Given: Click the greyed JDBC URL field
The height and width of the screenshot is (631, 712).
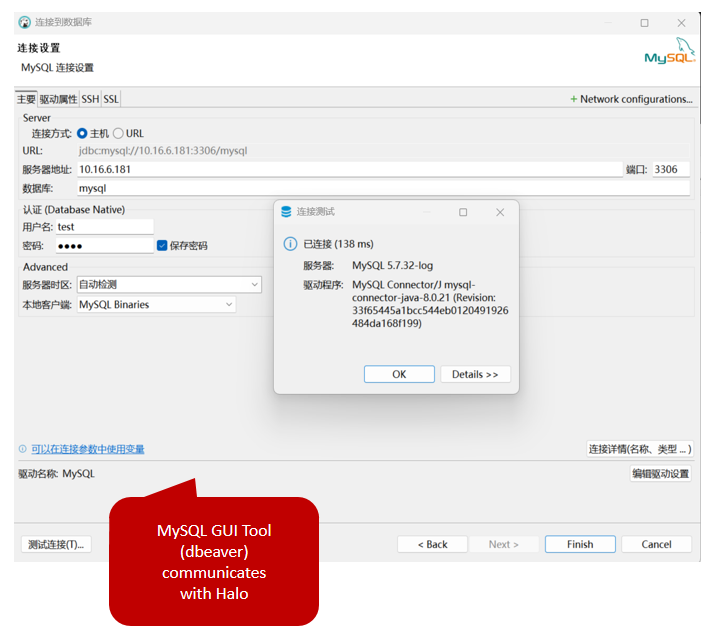Looking at the screenshot, I should [x=383, y=151].
